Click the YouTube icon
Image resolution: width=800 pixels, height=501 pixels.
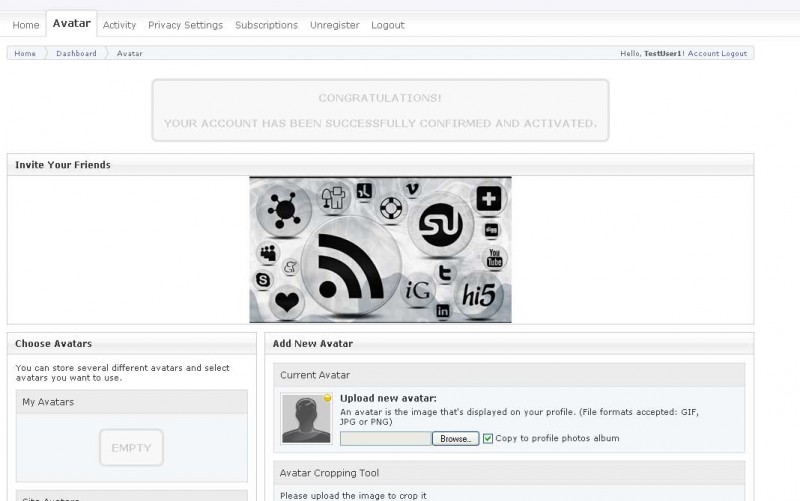click(x=494, y=258)
